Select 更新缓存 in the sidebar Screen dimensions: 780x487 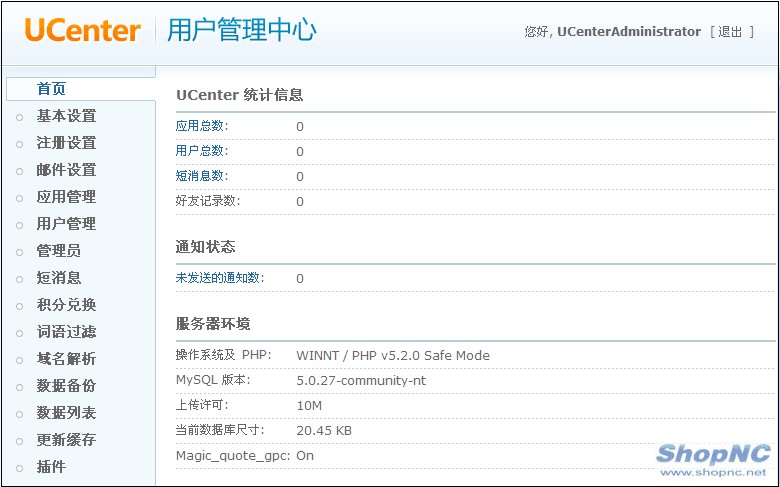click(x=66, y=439)
